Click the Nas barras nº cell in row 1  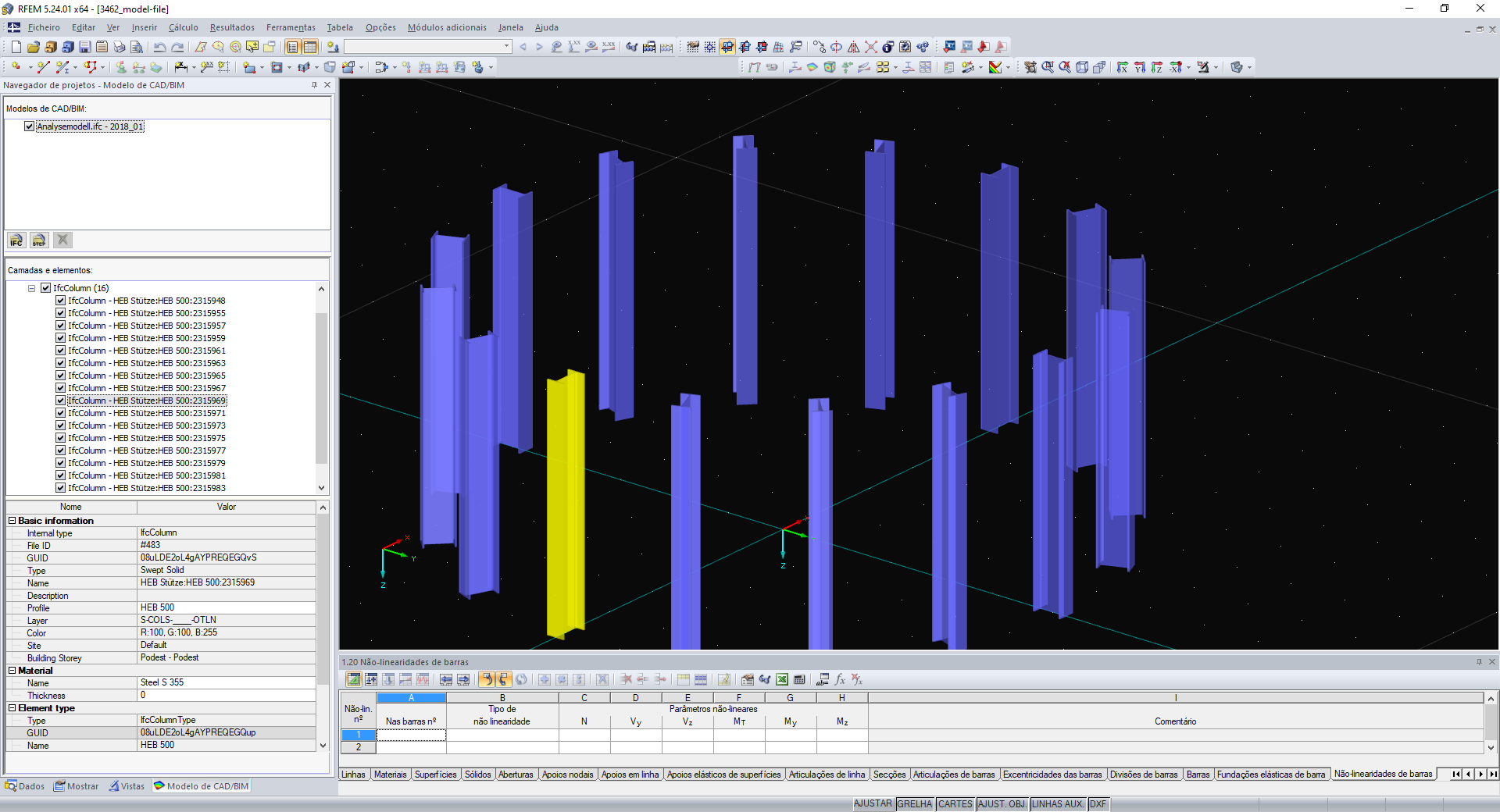point(411,735)
